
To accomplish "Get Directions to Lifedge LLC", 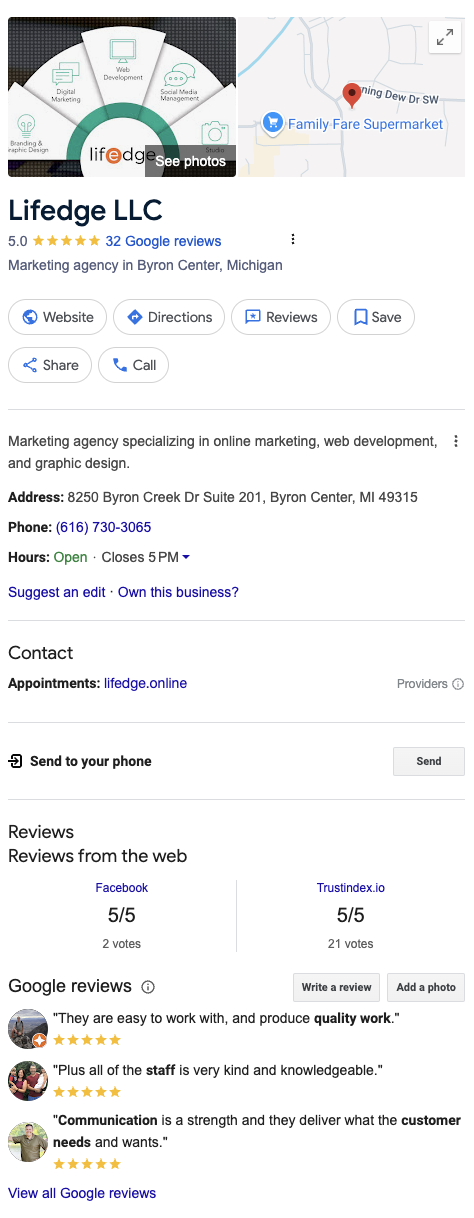I will point(169,317).
